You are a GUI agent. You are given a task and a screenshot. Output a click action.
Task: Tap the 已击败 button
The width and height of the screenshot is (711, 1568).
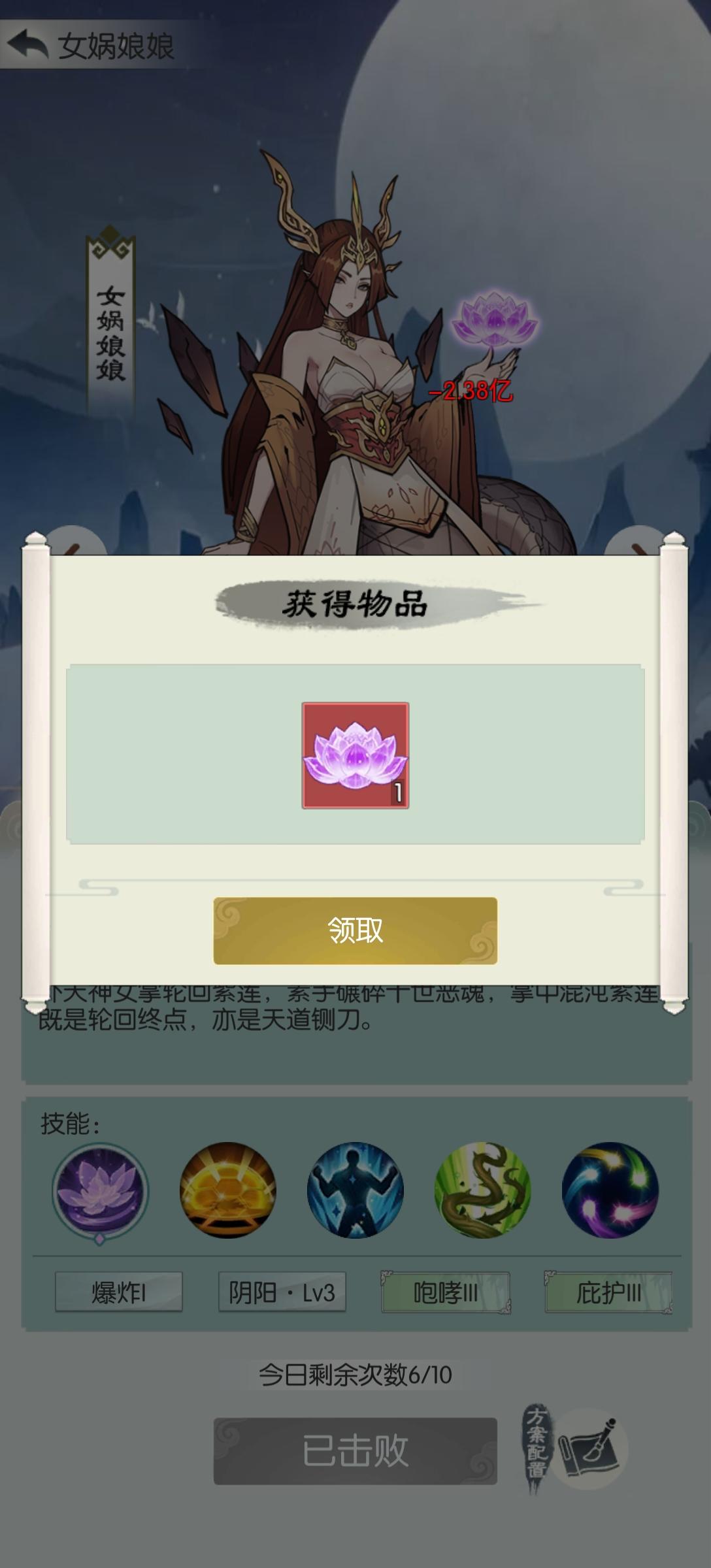click(x=355, y=1451)
